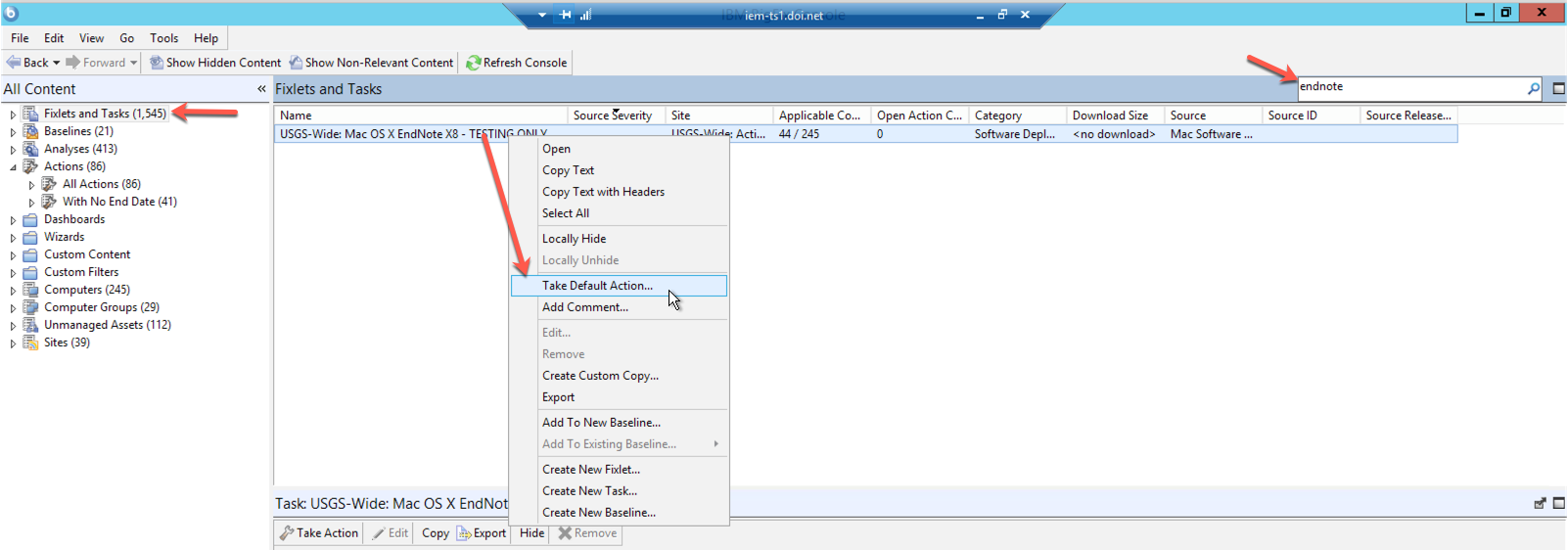The width and height of the screenshot is (1568, 550).
Task: Click the search field containing endnote
Action: click(x=1410, y=87)
